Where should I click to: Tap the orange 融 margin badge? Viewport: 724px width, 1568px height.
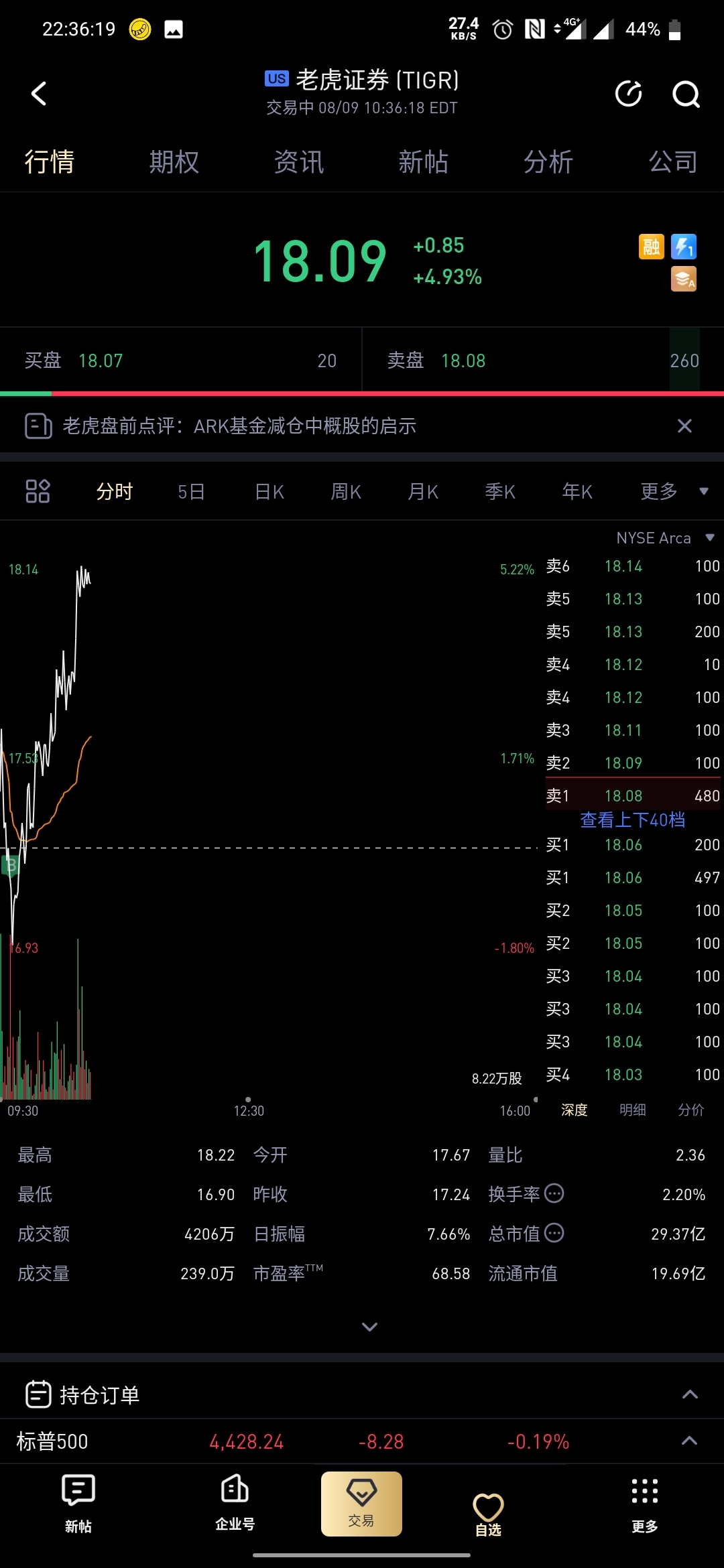point(651,247)
